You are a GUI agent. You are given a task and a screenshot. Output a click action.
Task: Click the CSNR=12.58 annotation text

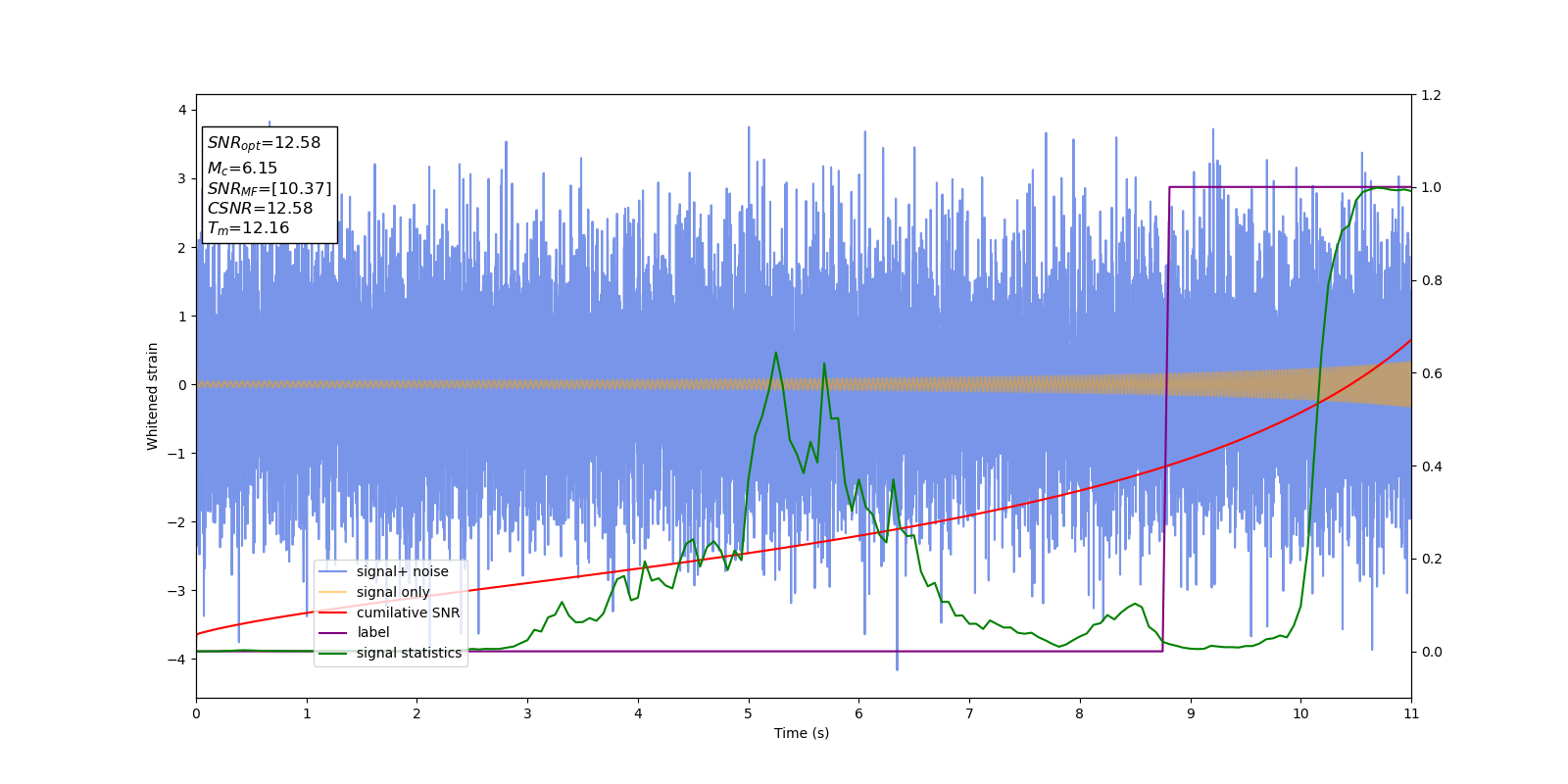[x=260, y=208]
